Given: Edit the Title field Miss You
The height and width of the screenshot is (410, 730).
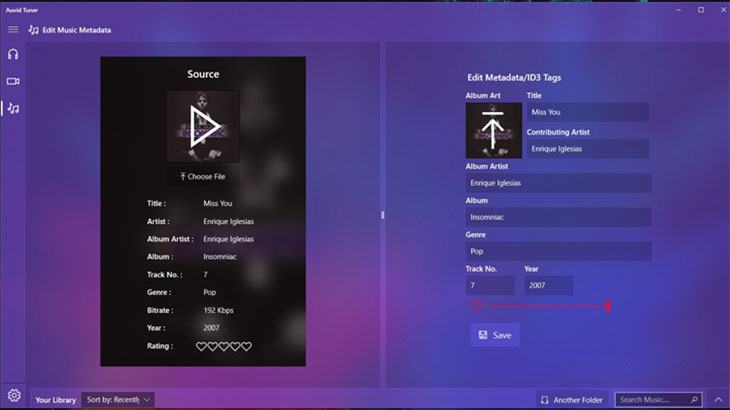Looking at the screenshot, I should [588, 112].
